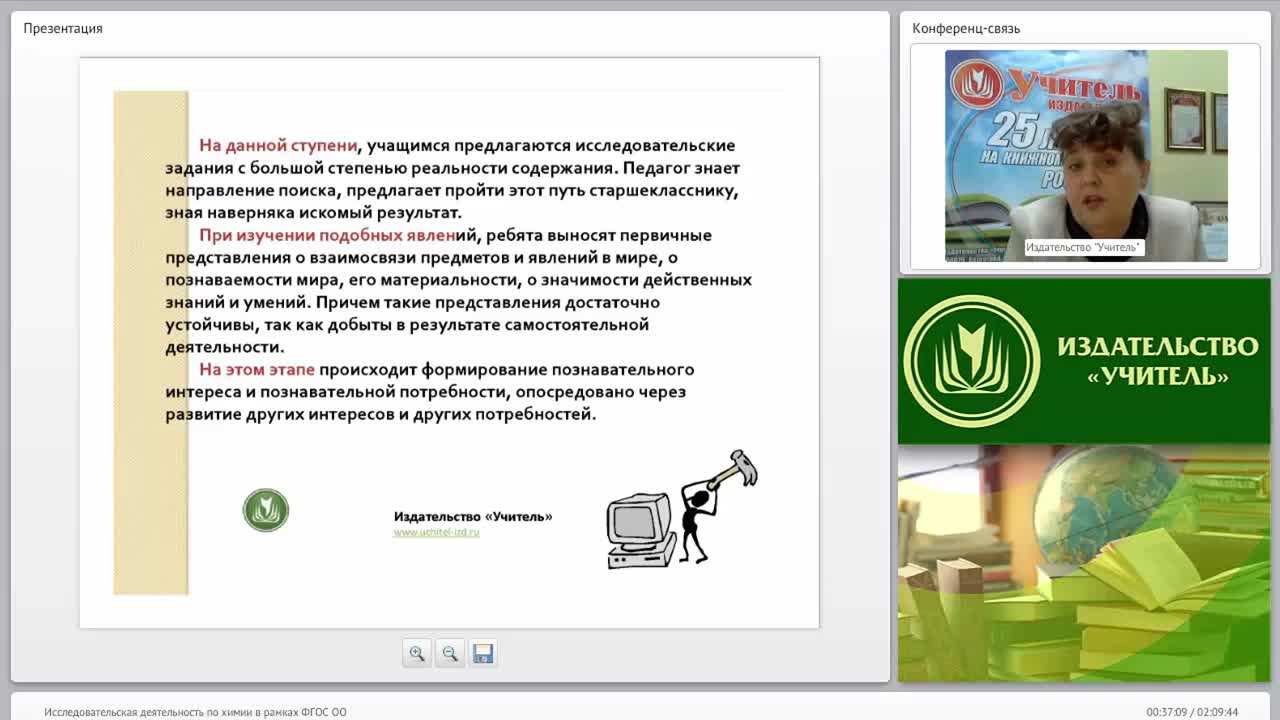Viewport: 1280px width, 720px height.
Task: Click the red heading "При изучении подобных явлений"
Action: click(340, 236)
